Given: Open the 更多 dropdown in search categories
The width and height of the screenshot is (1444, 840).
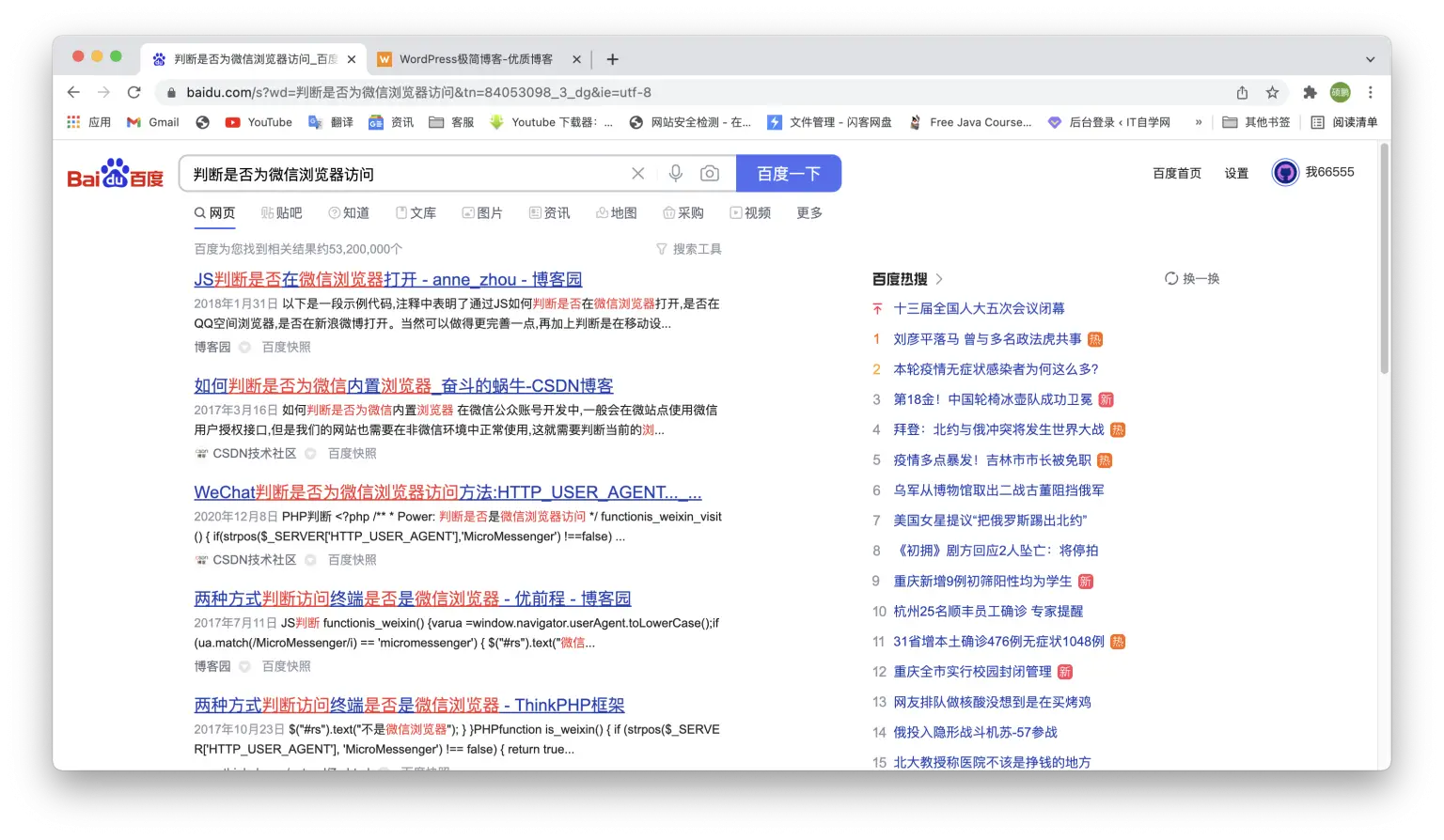Looking at the screenshot, I should [809, 212].
